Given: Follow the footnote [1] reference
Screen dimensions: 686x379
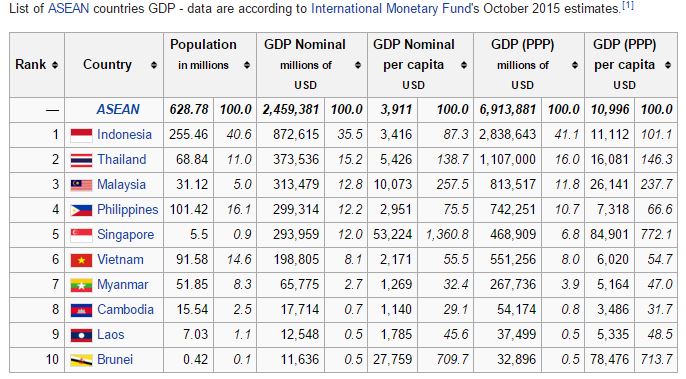Looking at the screenshot, I should coord(628,6).
